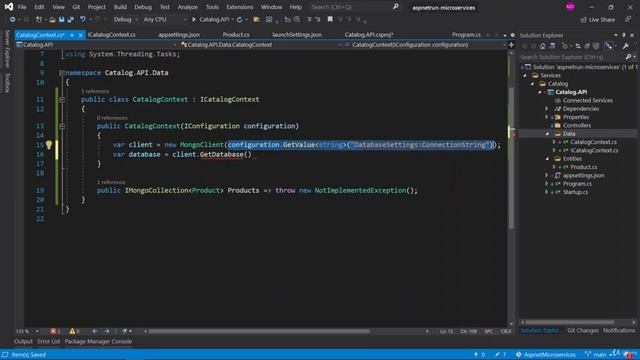The image size is (640, 360).
Task: Click the Solution Explorer search magnifier icon
Action: pyautogui.click(x=629, y=57)
